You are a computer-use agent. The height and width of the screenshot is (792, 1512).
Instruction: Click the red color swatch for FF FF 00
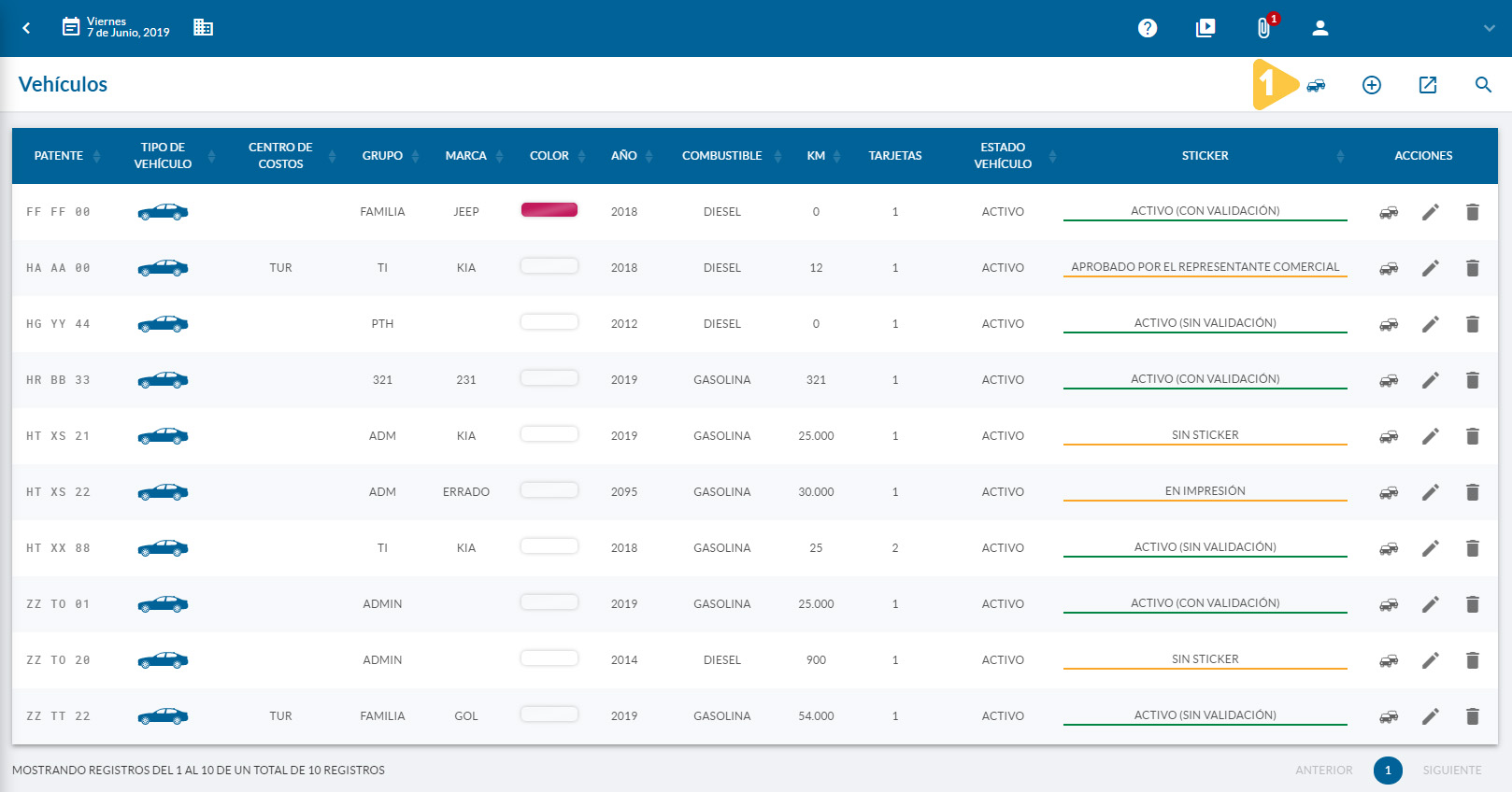pos(549,210)
